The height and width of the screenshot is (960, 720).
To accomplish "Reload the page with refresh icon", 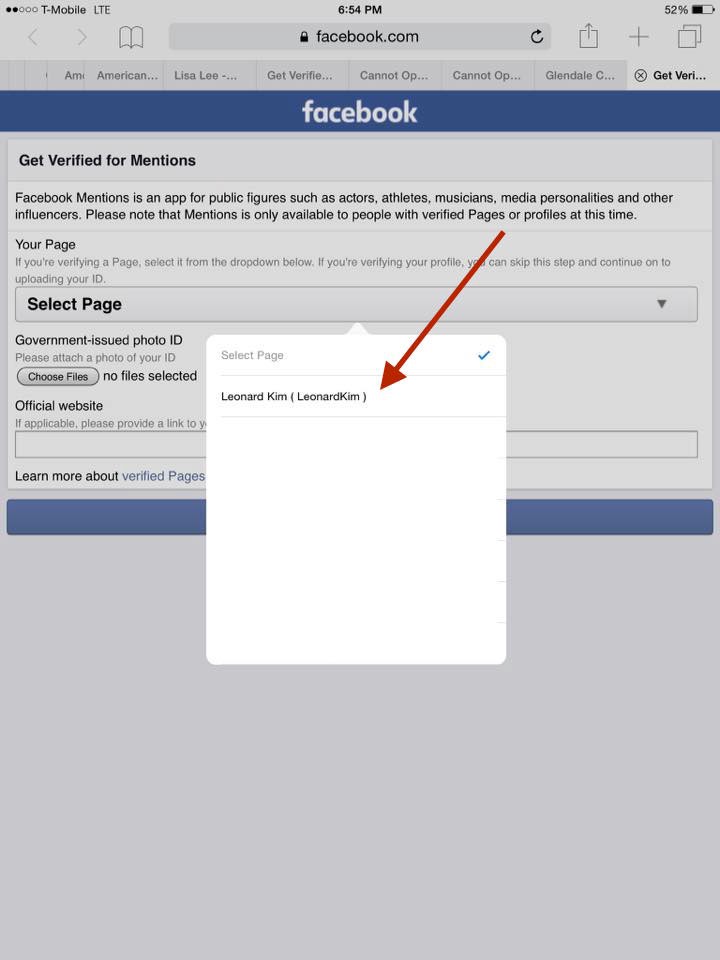I will coord(537,37).
